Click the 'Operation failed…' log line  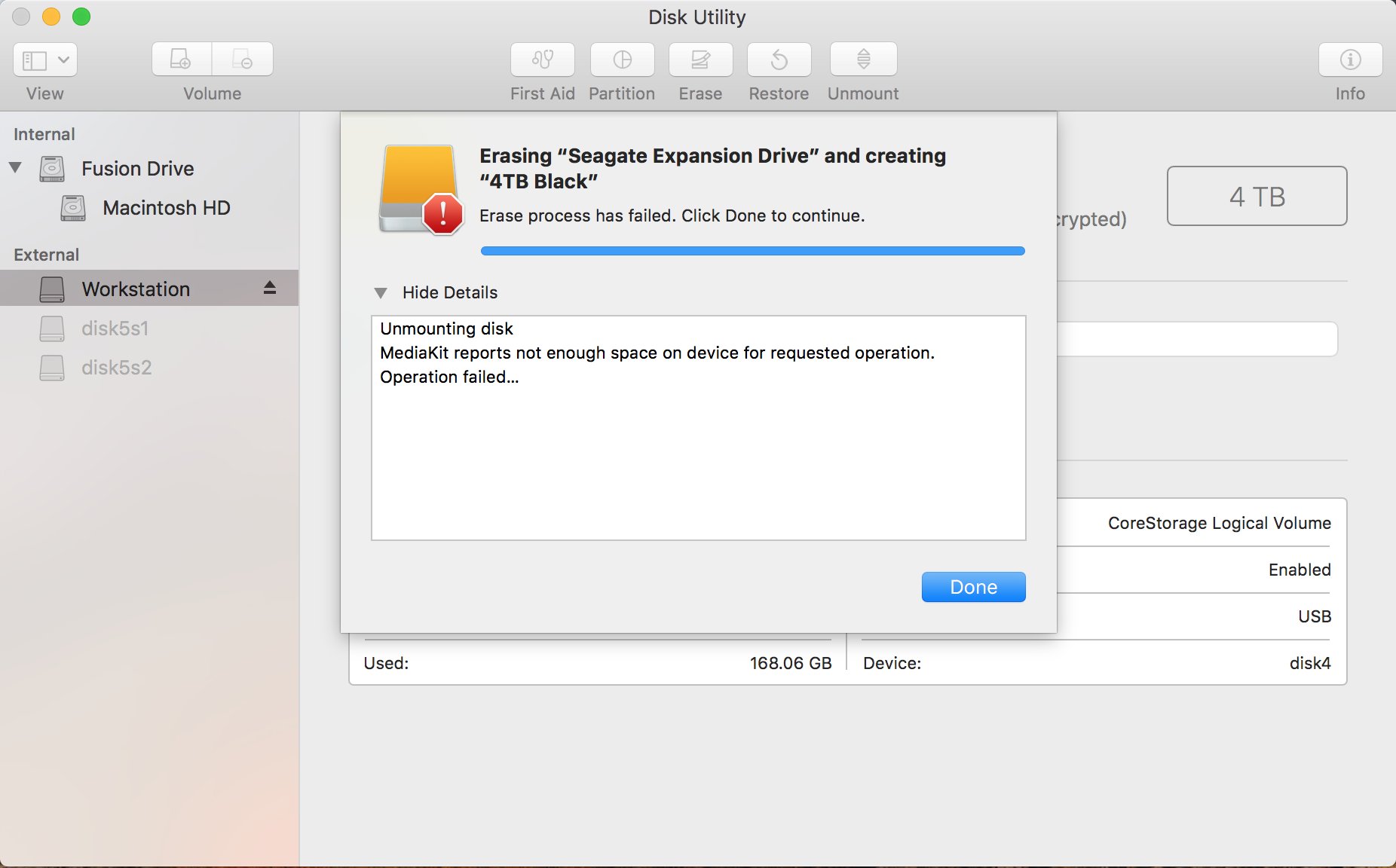pyautogui.click(x=449, y=377)
